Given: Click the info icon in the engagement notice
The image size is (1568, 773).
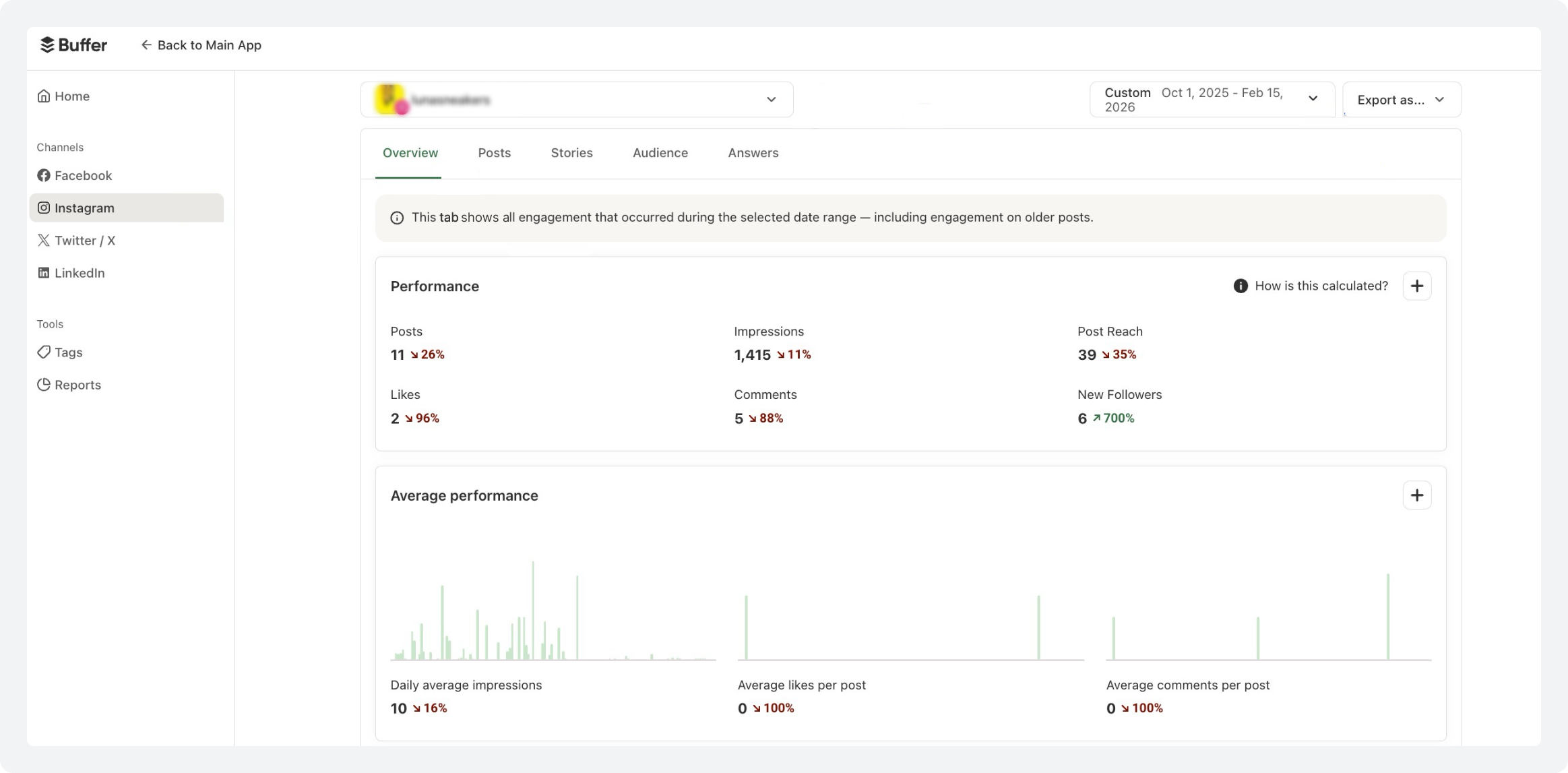Looking at the screenshot, I should pos(397,218).
